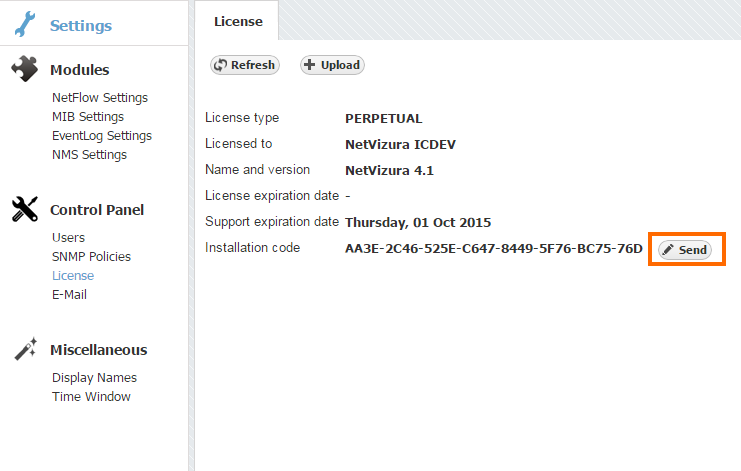Click the Control Panel tools icon
The height and width of the screenshot is (471, 741).
coord(25,209)
